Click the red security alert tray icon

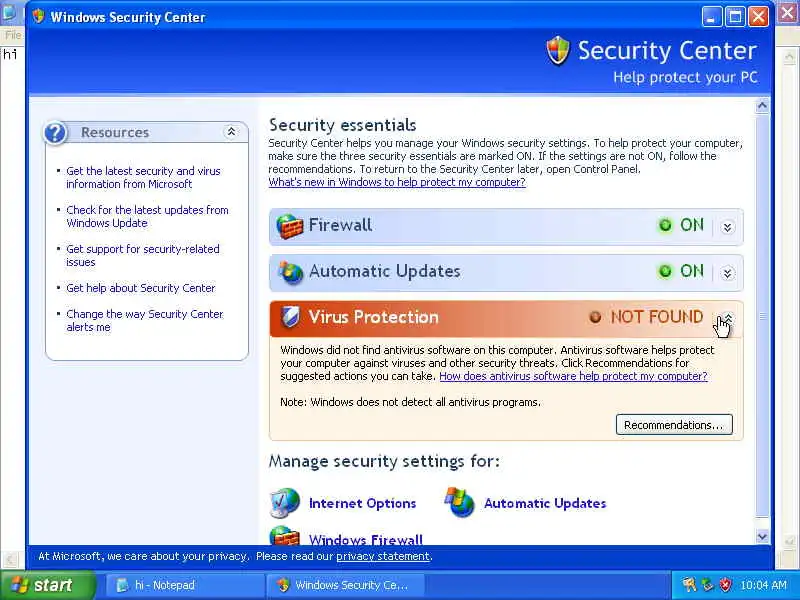coord(725,585)
